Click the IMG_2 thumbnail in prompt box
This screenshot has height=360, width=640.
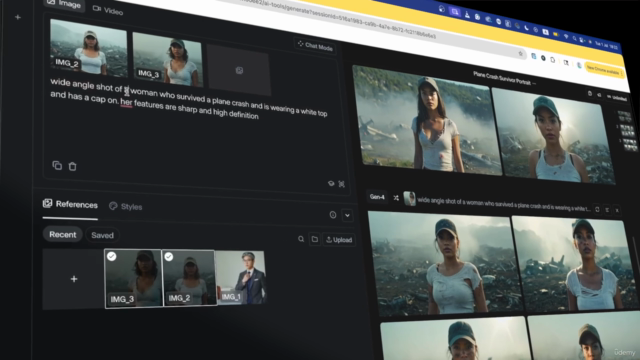pos(88,47)
